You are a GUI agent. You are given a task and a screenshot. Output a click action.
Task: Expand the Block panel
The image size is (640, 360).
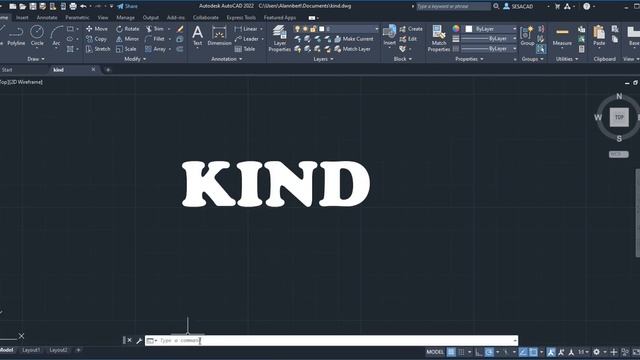point(402,59)
